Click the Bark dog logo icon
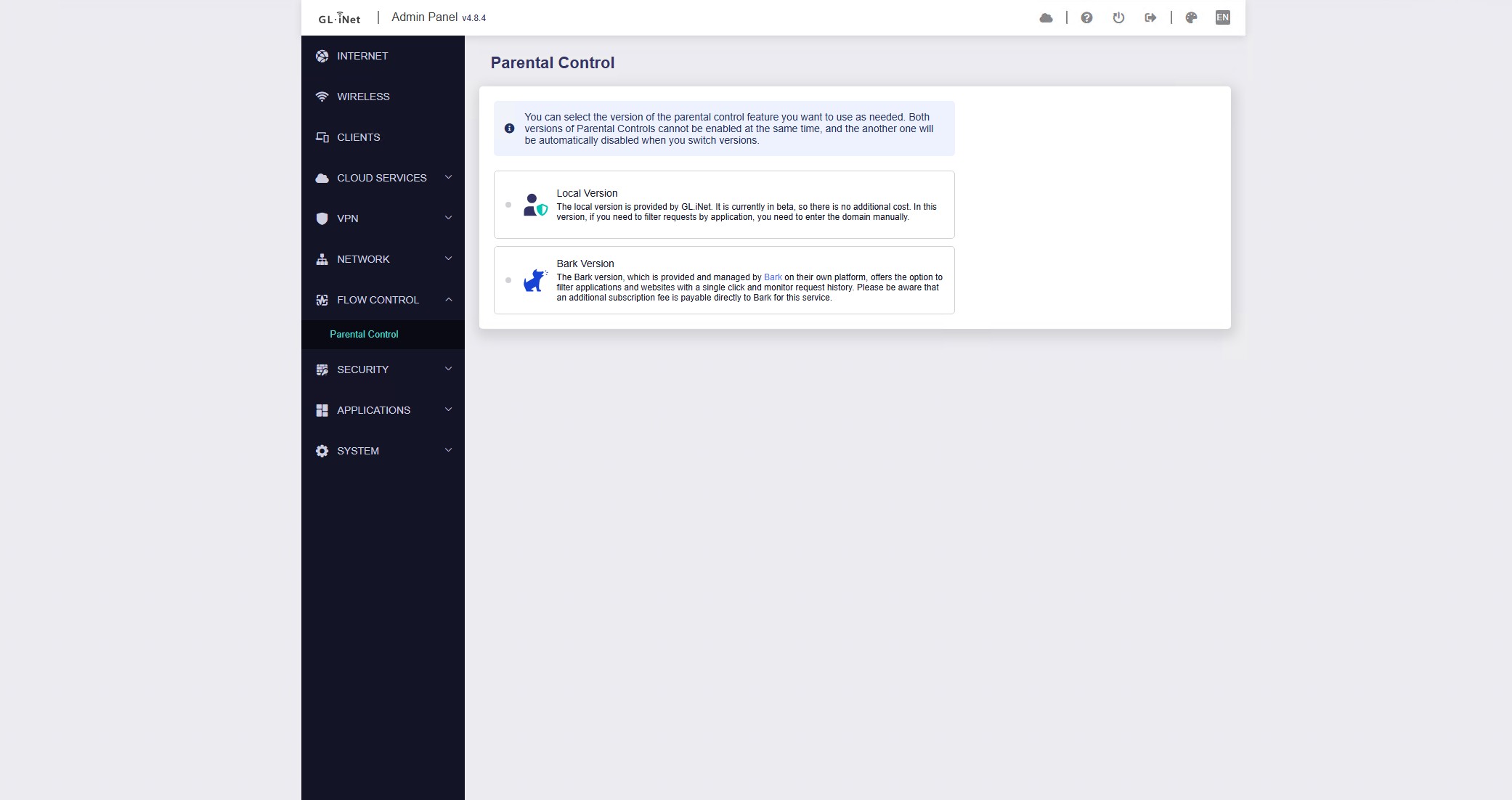 point(535,280)
